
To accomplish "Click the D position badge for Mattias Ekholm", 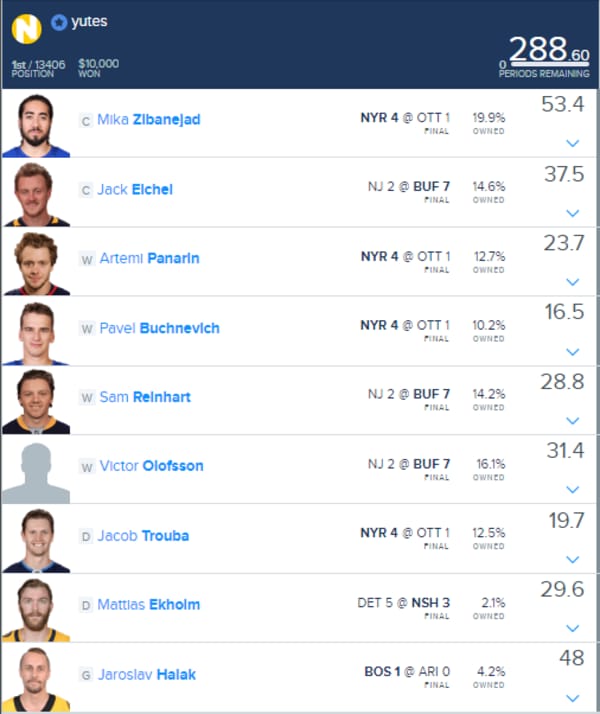I will [x=86, y=606].
